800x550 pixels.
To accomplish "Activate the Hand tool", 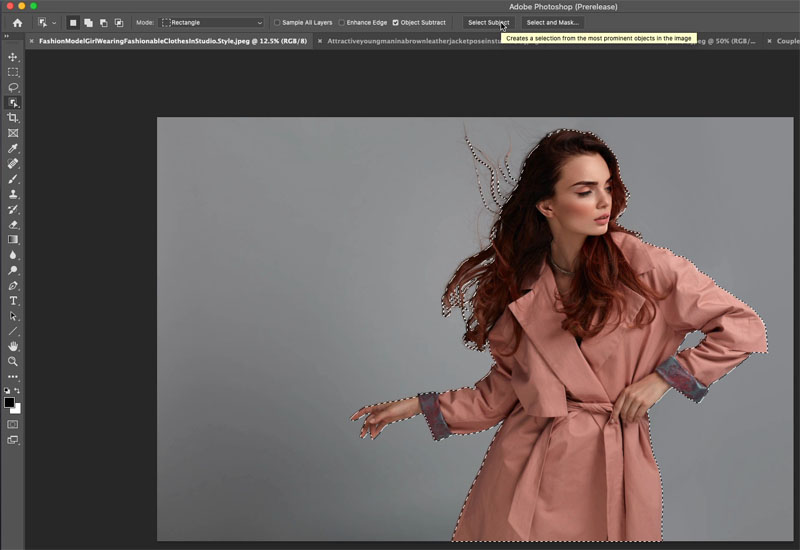I will pyautogui.click(x=13, y=346).
